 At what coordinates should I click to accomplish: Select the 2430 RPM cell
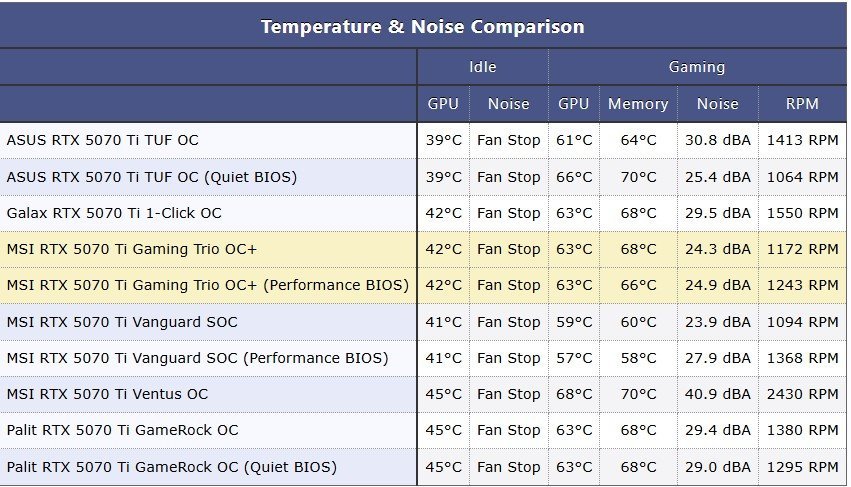pos(802,394)
